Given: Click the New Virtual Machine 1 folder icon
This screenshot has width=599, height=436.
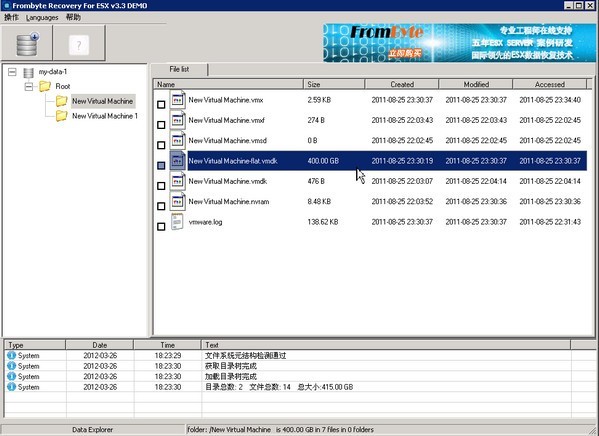Looking at the screenshot, I should coord(62,115).
